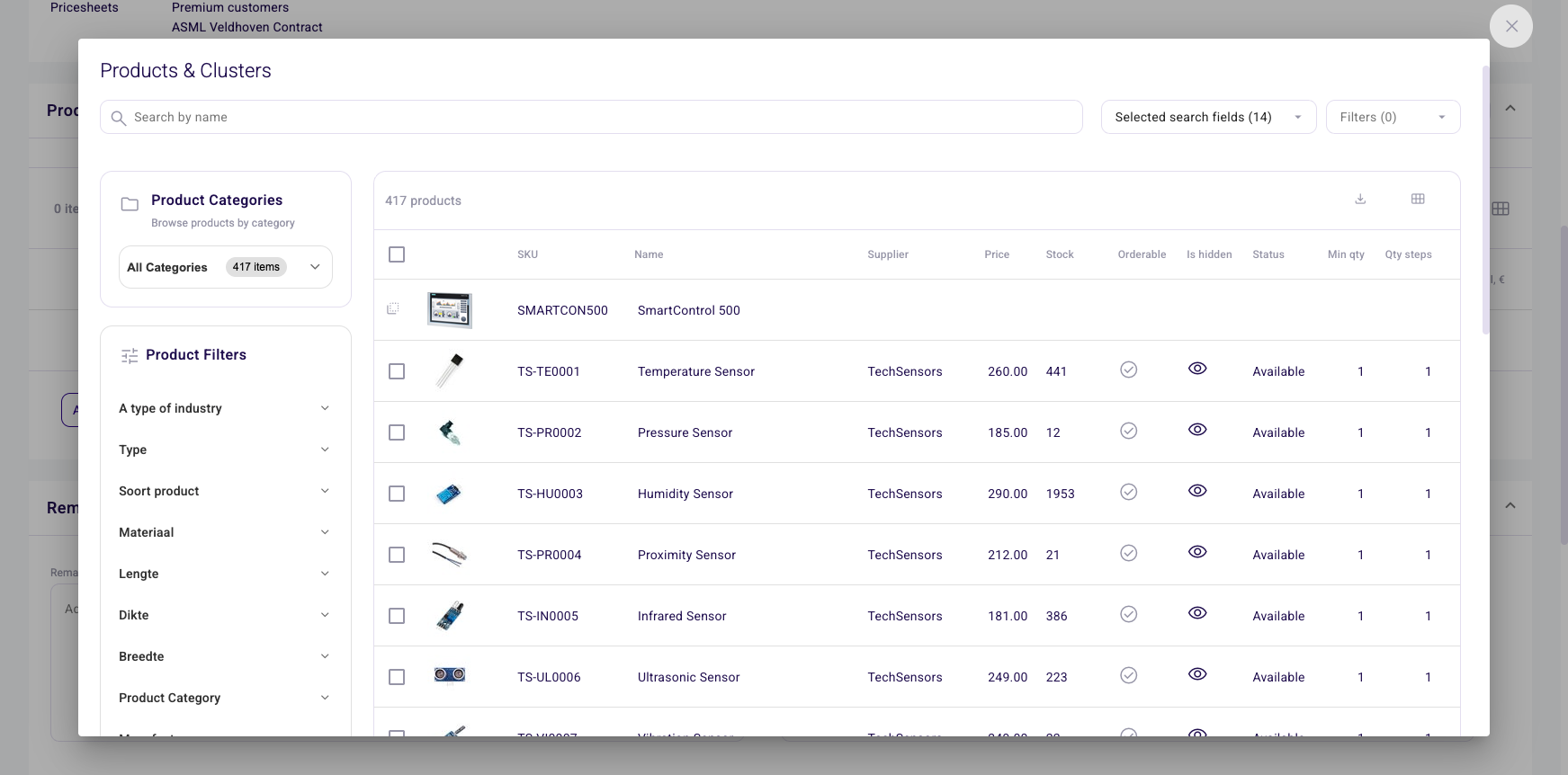Select the TS-PR0002 row checkbox
1568x775 pixels.
tap(397, 432)
